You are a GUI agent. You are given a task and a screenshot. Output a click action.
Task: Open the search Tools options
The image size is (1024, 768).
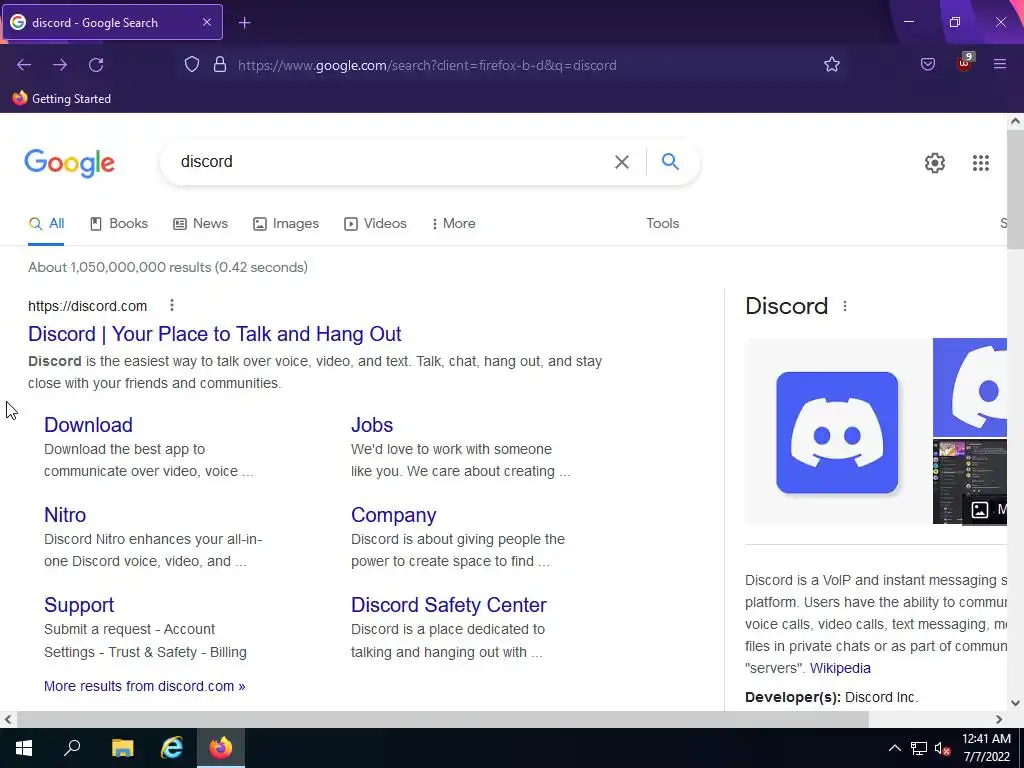click(x=662, y=223)
